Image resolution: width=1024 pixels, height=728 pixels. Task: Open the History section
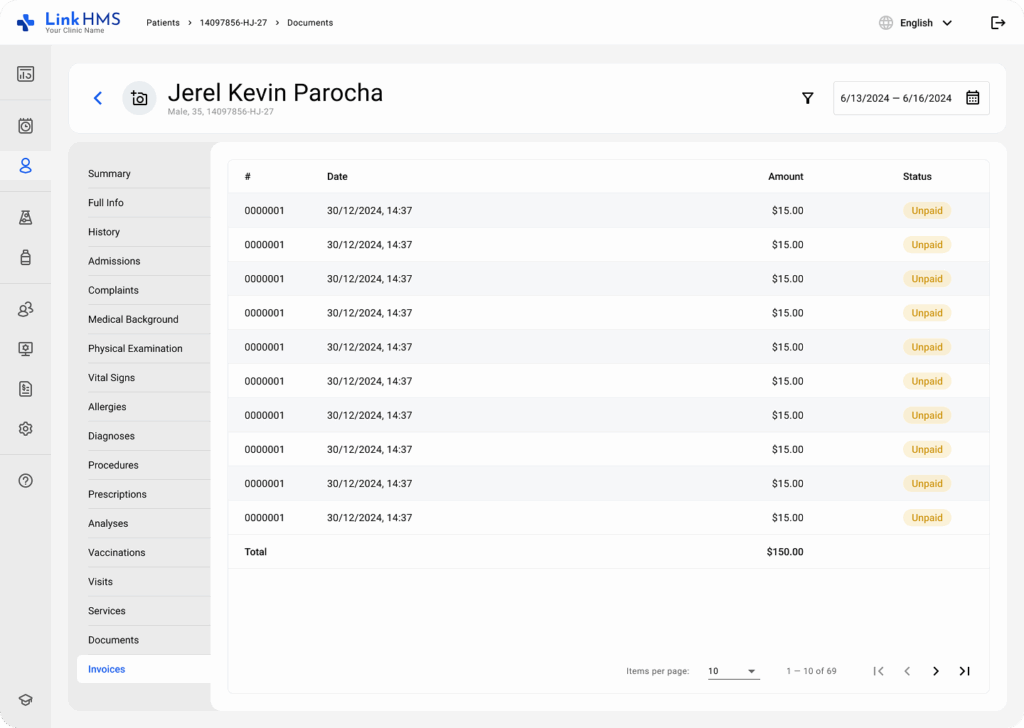(x=104, y=232)
